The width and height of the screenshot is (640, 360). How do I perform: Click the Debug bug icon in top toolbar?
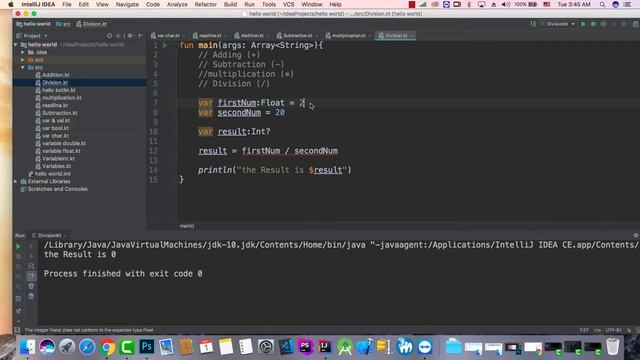[593, 24]
